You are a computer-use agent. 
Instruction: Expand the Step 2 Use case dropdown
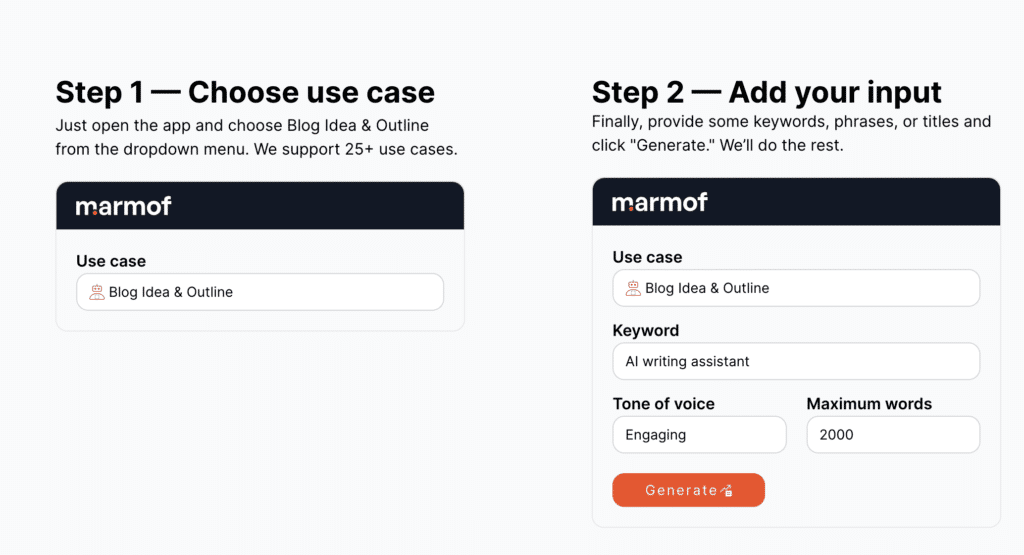[796, 288]
